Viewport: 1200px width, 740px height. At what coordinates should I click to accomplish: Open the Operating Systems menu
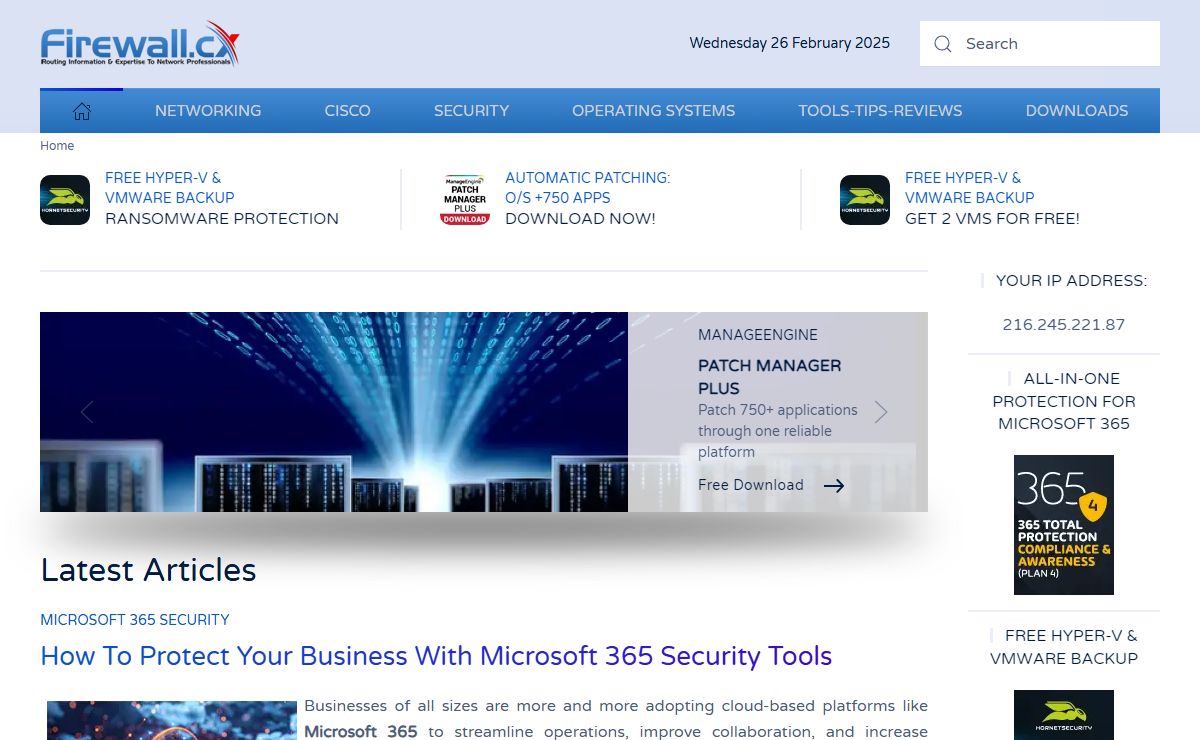click(653, 111)
